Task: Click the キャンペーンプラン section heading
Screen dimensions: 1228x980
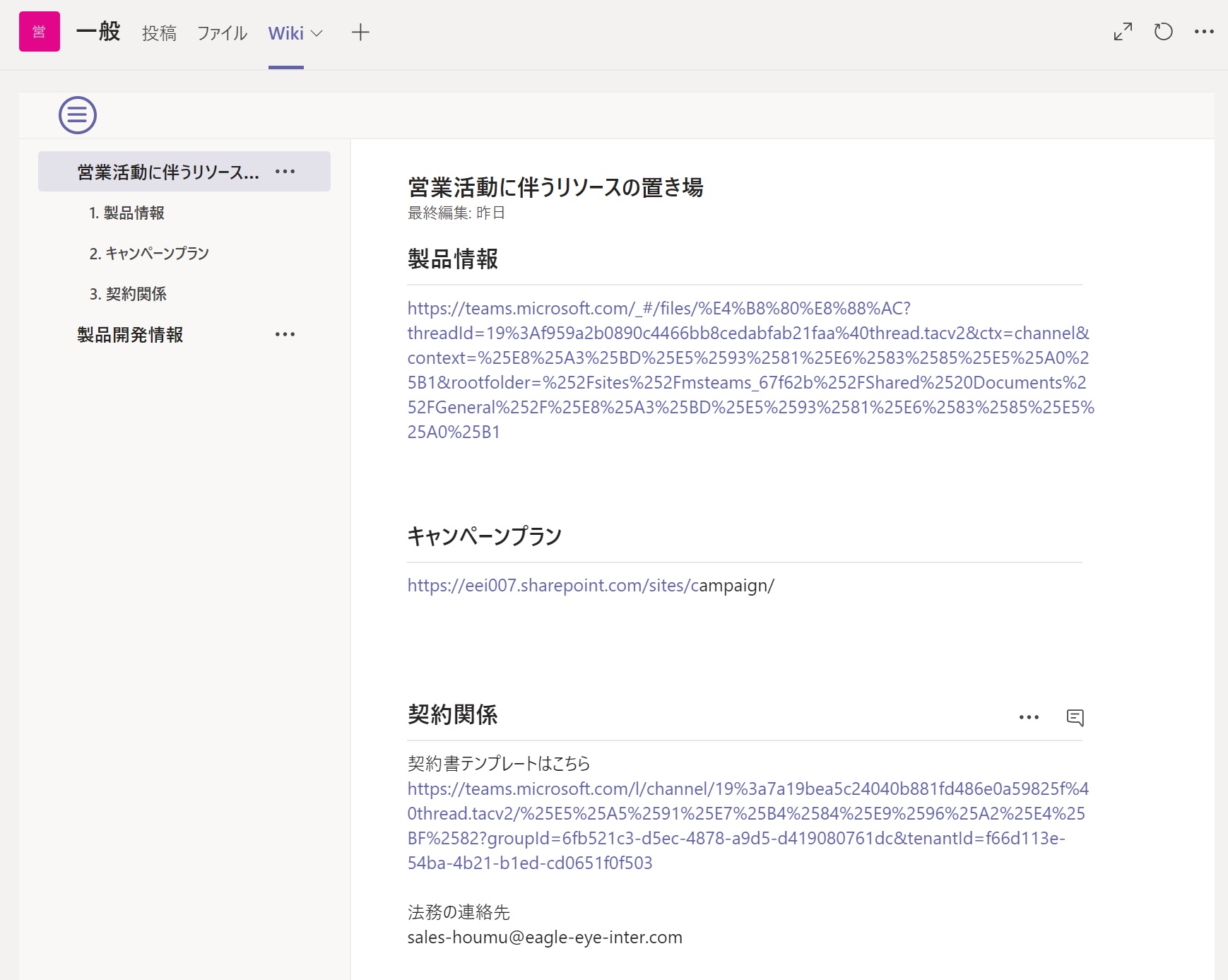Action: 485,536
